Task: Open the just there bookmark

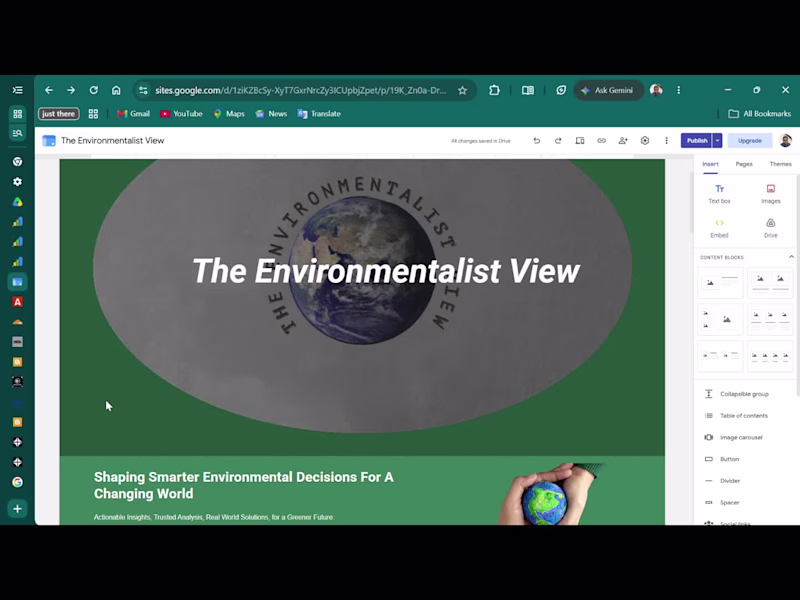Action: tap(58, 114)
